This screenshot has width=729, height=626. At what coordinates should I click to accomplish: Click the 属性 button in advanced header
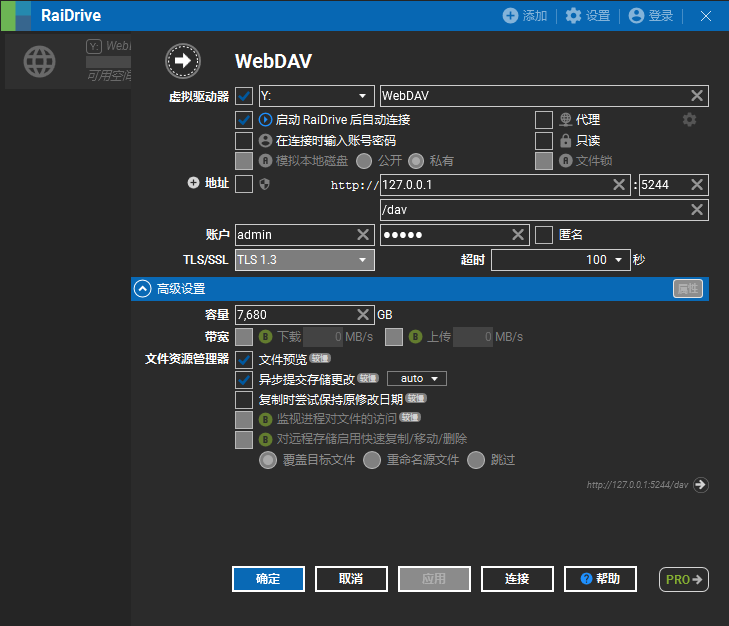tap(688, 288)
